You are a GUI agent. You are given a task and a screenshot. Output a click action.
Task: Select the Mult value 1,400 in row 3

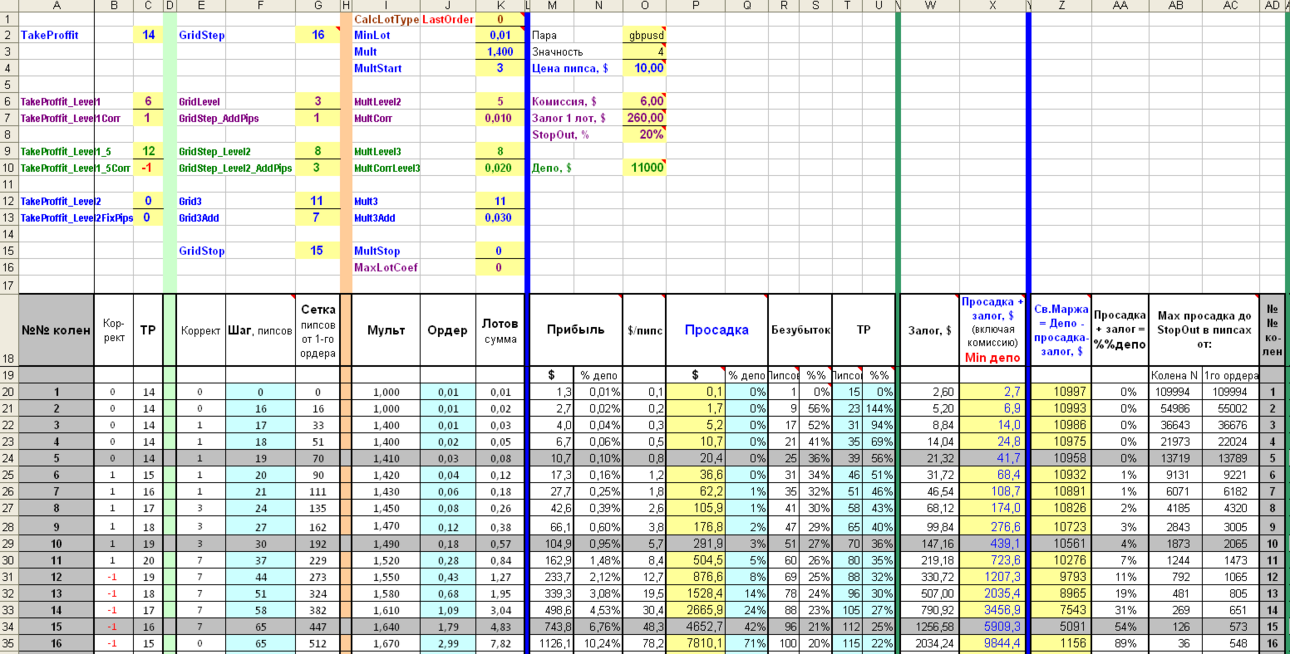(x=500, y=52)
